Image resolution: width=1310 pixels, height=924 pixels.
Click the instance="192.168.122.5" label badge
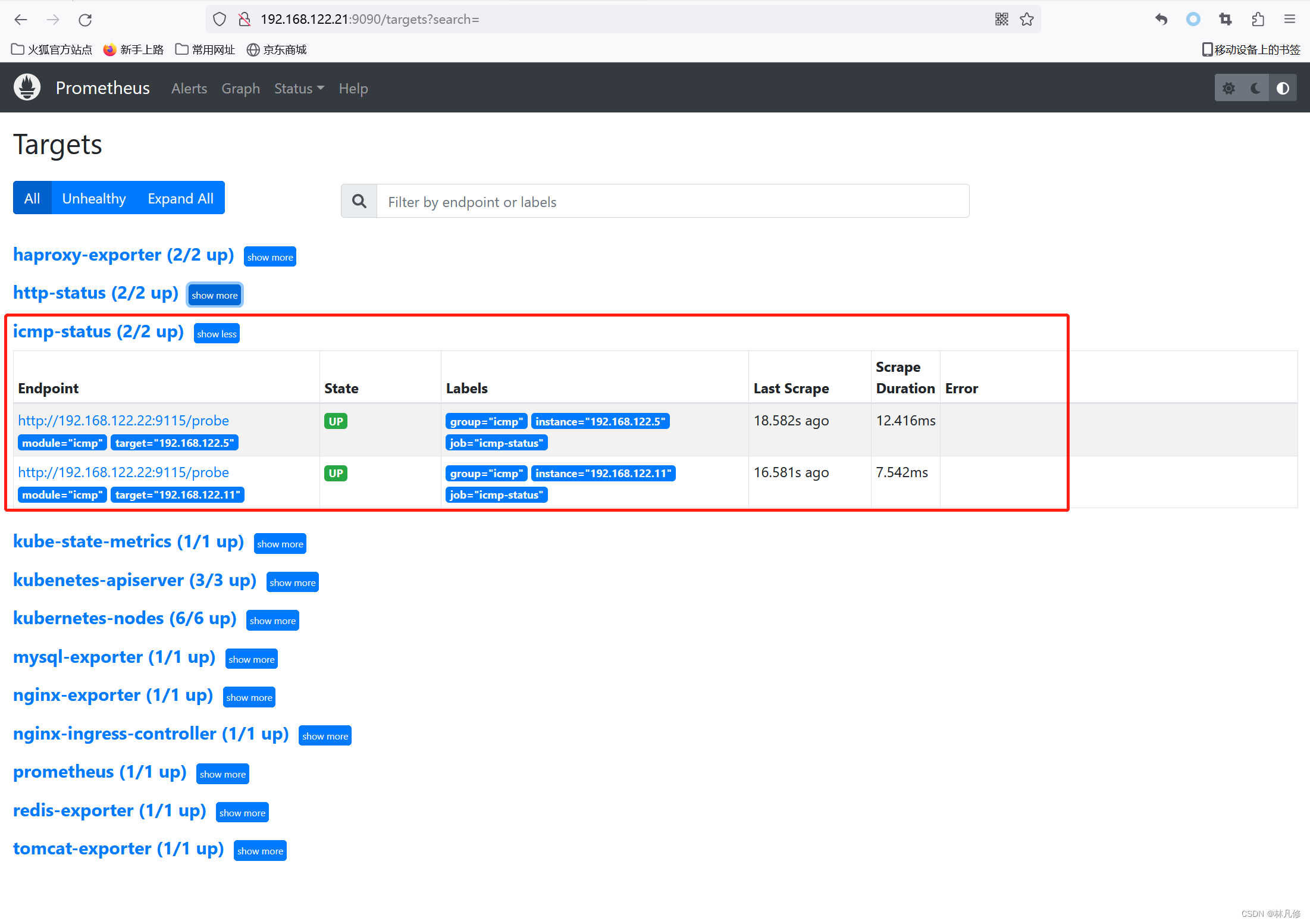tap(600, 421)
